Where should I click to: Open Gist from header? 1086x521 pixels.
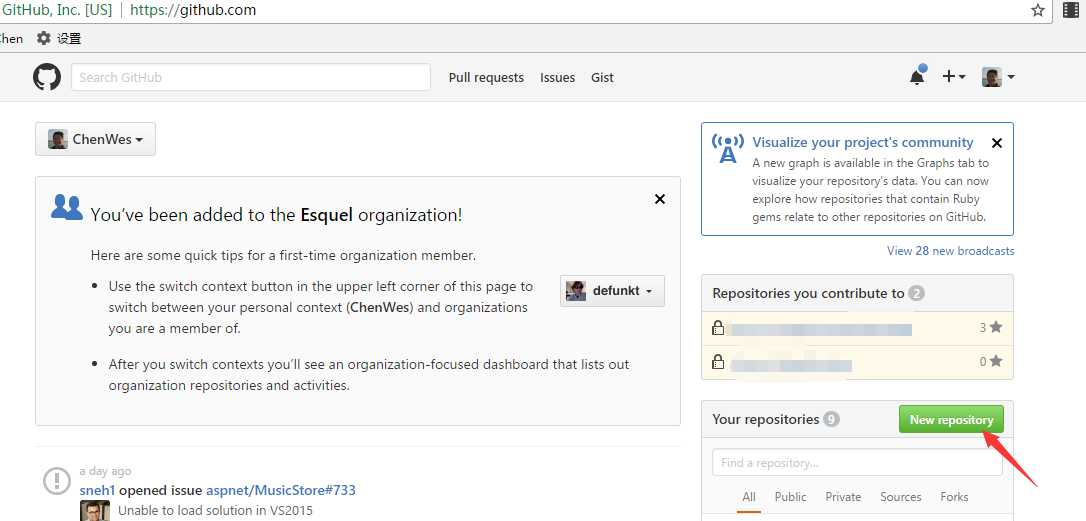point(602,78)
